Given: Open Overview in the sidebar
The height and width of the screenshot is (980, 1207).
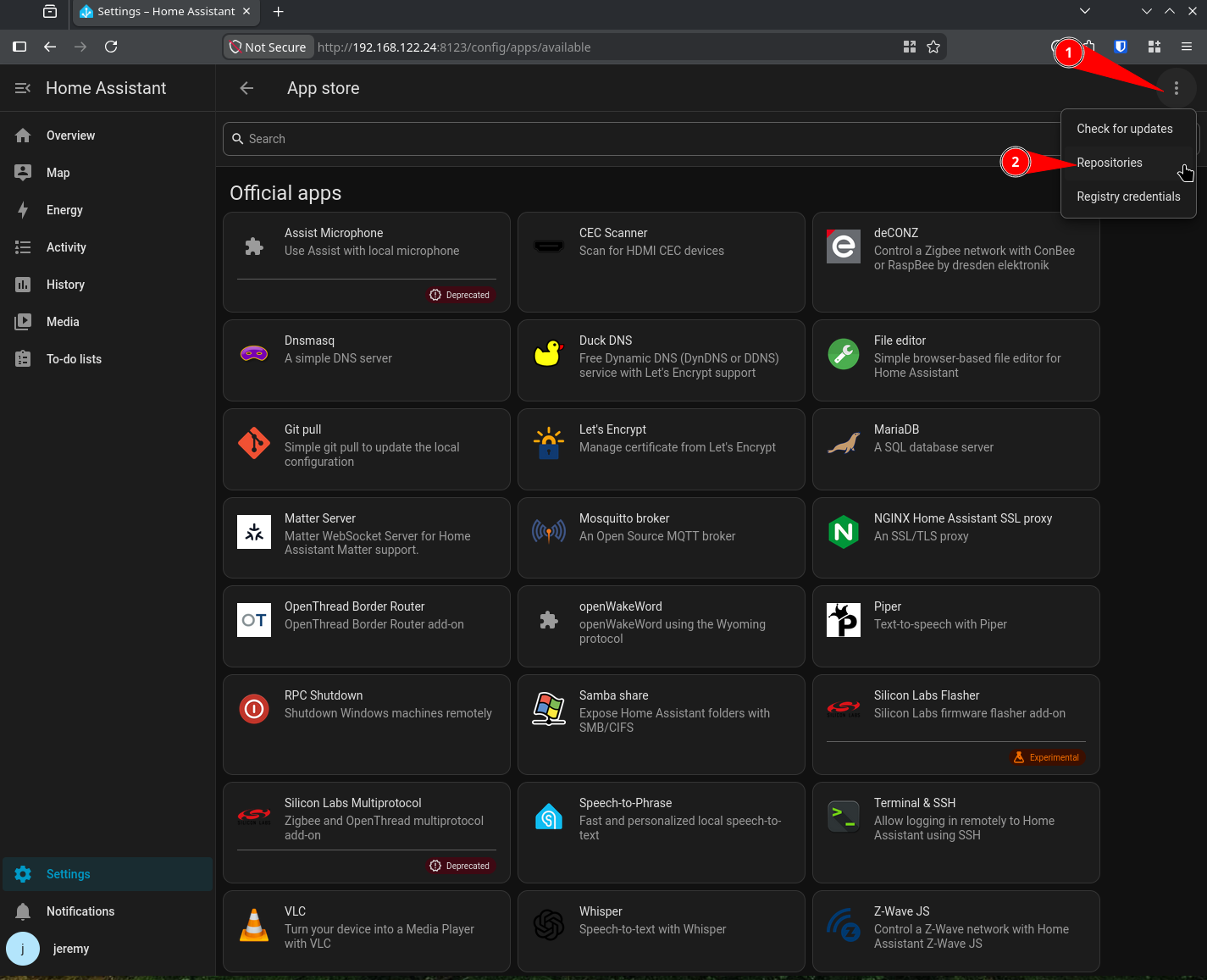Looking at the screenshot, I should pyautogui.click(x=107, y=136).
